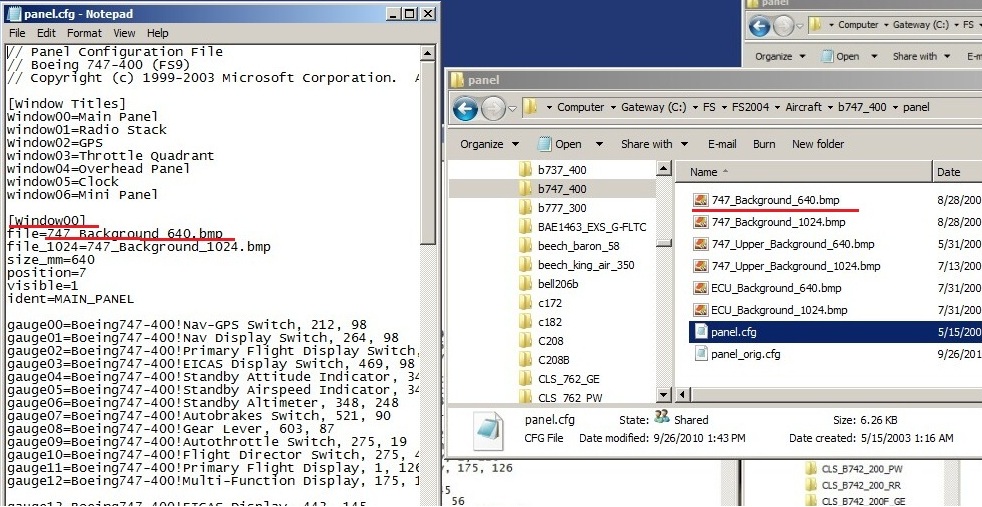Click panel_orig.cfg file icon
Image resolution: width=982 pixels, height=507 pixels.
(x=701, y=354)
